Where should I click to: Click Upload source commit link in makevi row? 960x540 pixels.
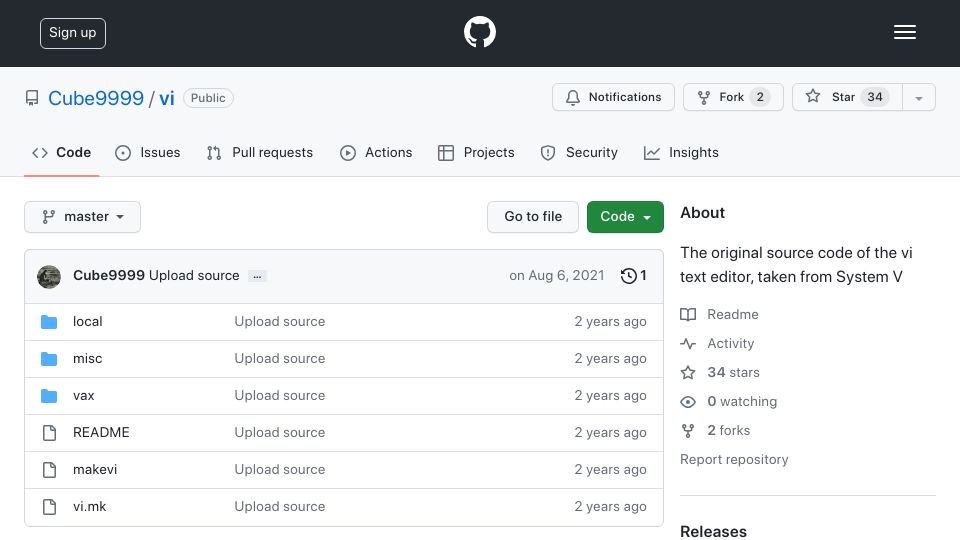(280, 470)
